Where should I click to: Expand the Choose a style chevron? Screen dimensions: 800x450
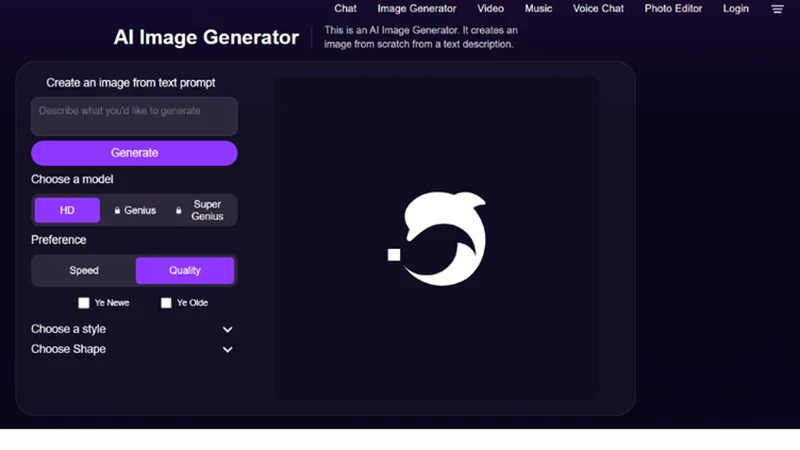coord(228,330)
